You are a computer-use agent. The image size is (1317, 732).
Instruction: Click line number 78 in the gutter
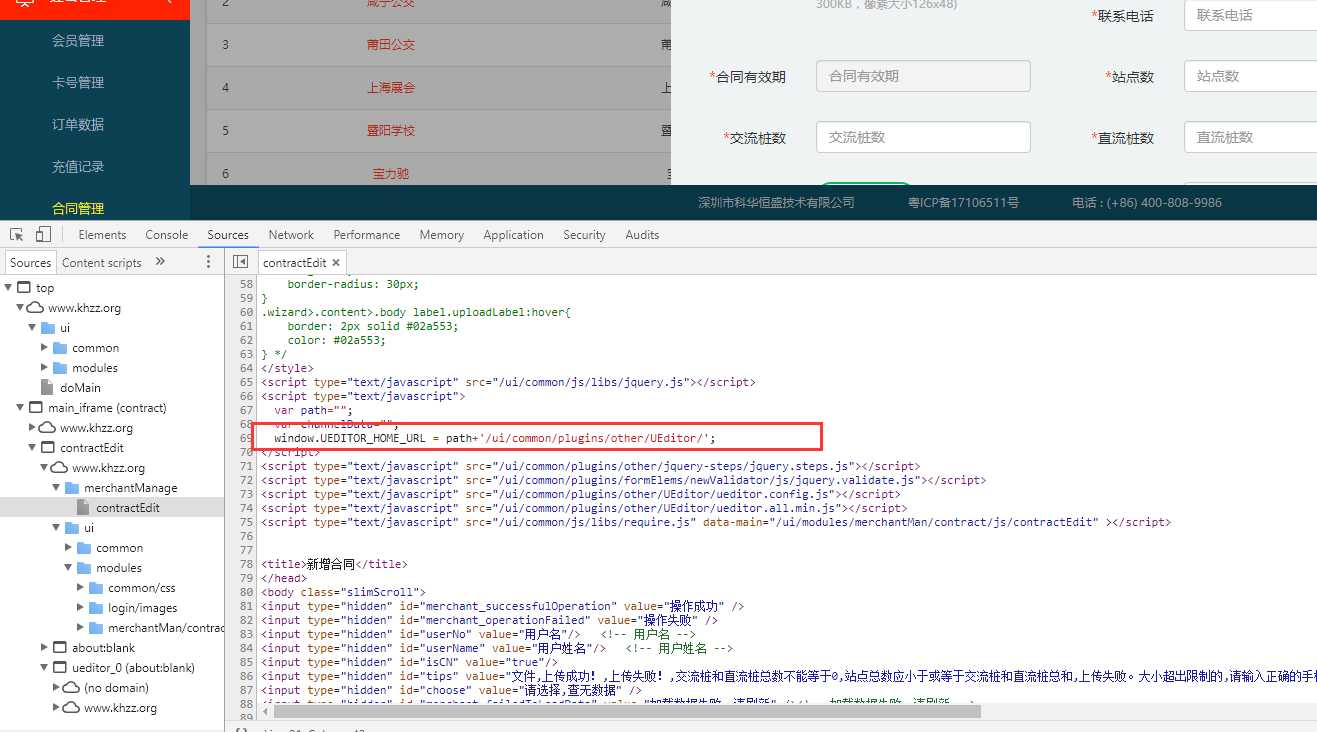(x=247, y=564)
